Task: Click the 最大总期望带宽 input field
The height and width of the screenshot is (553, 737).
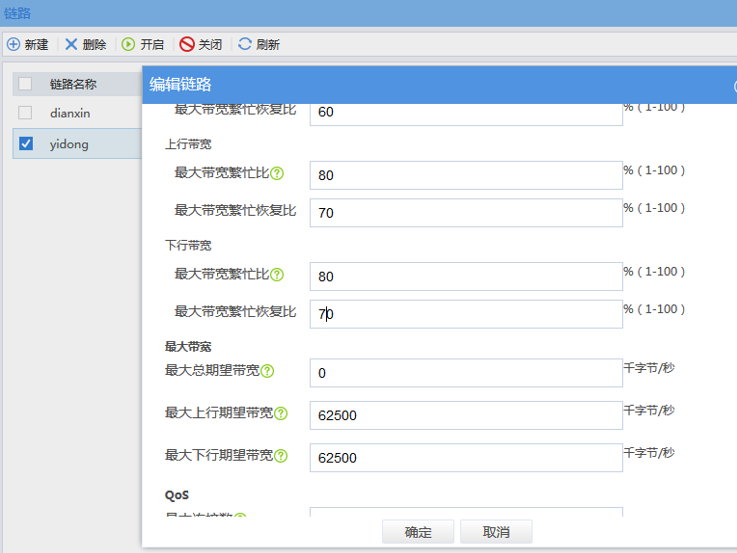Action: [x=466, y=373]
